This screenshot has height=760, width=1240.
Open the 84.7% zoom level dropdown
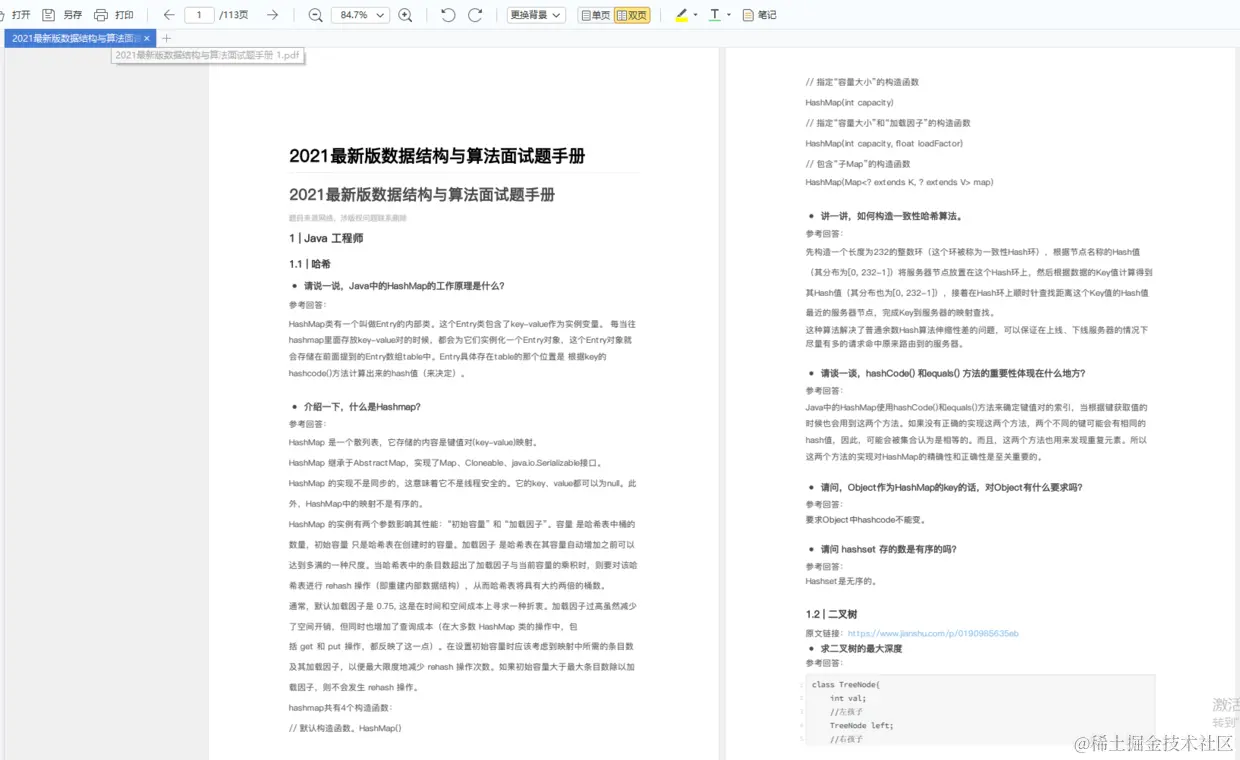pos(360,15)
